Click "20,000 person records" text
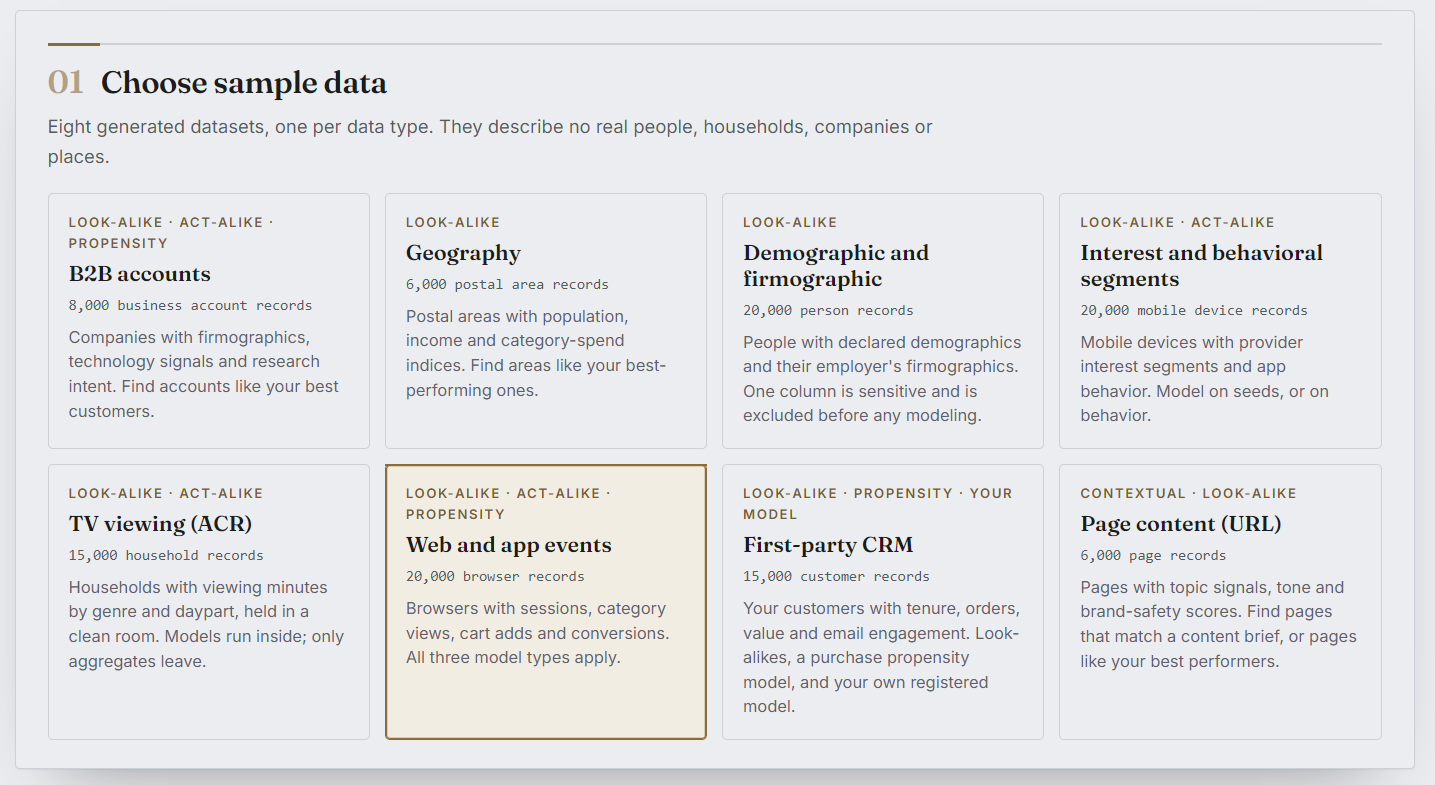The image size is (1435, 785). [828, 311]
